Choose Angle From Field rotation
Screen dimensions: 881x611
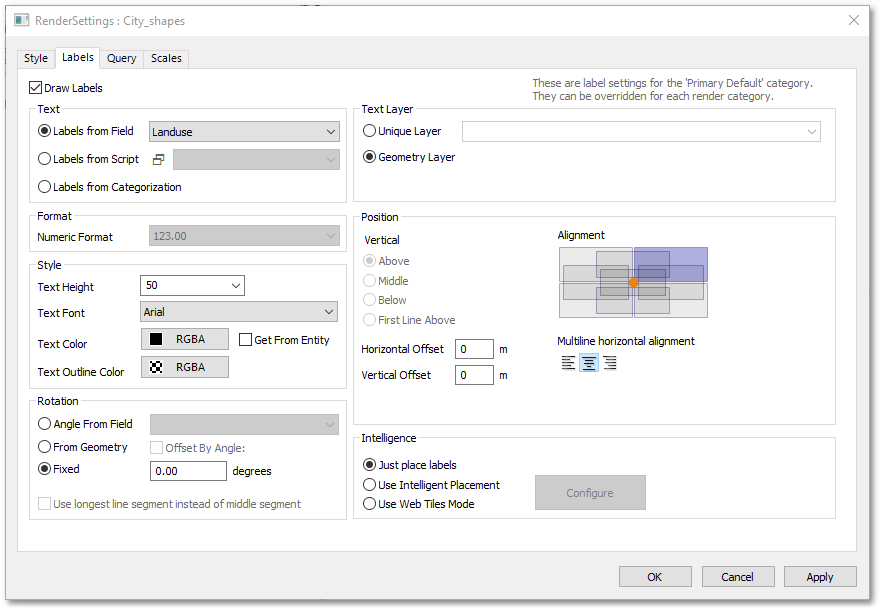tap(44, 424)
